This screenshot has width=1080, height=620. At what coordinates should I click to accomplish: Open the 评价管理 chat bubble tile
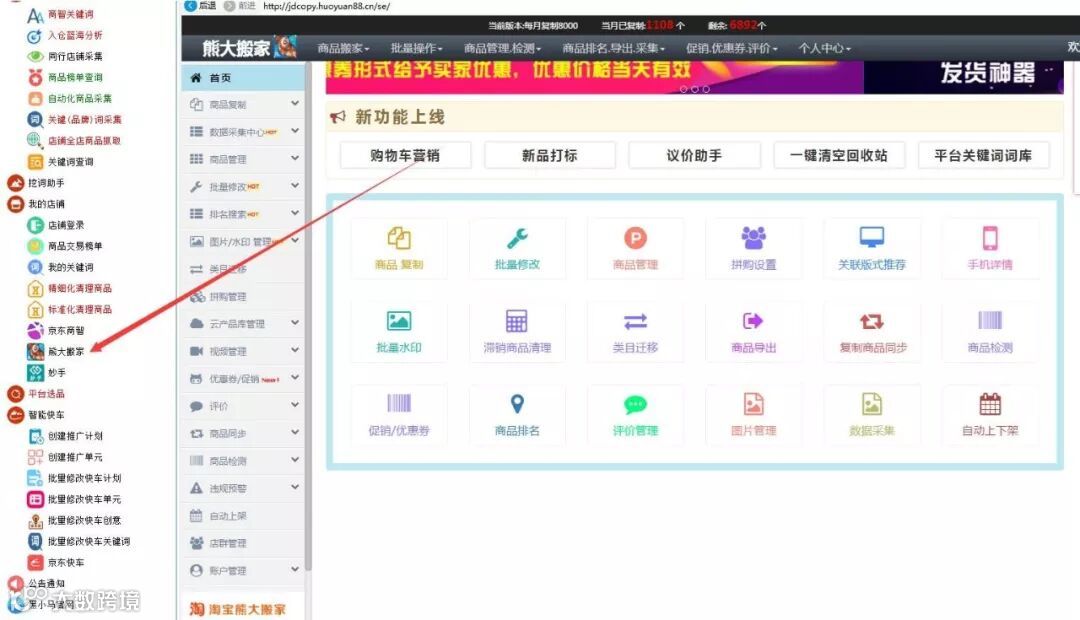pos(635,414)
